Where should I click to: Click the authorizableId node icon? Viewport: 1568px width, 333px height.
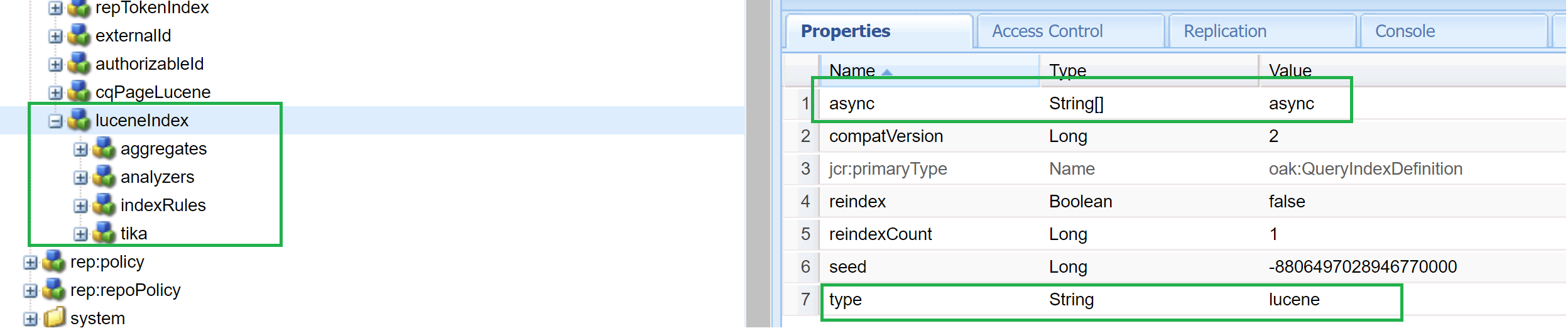79,63
